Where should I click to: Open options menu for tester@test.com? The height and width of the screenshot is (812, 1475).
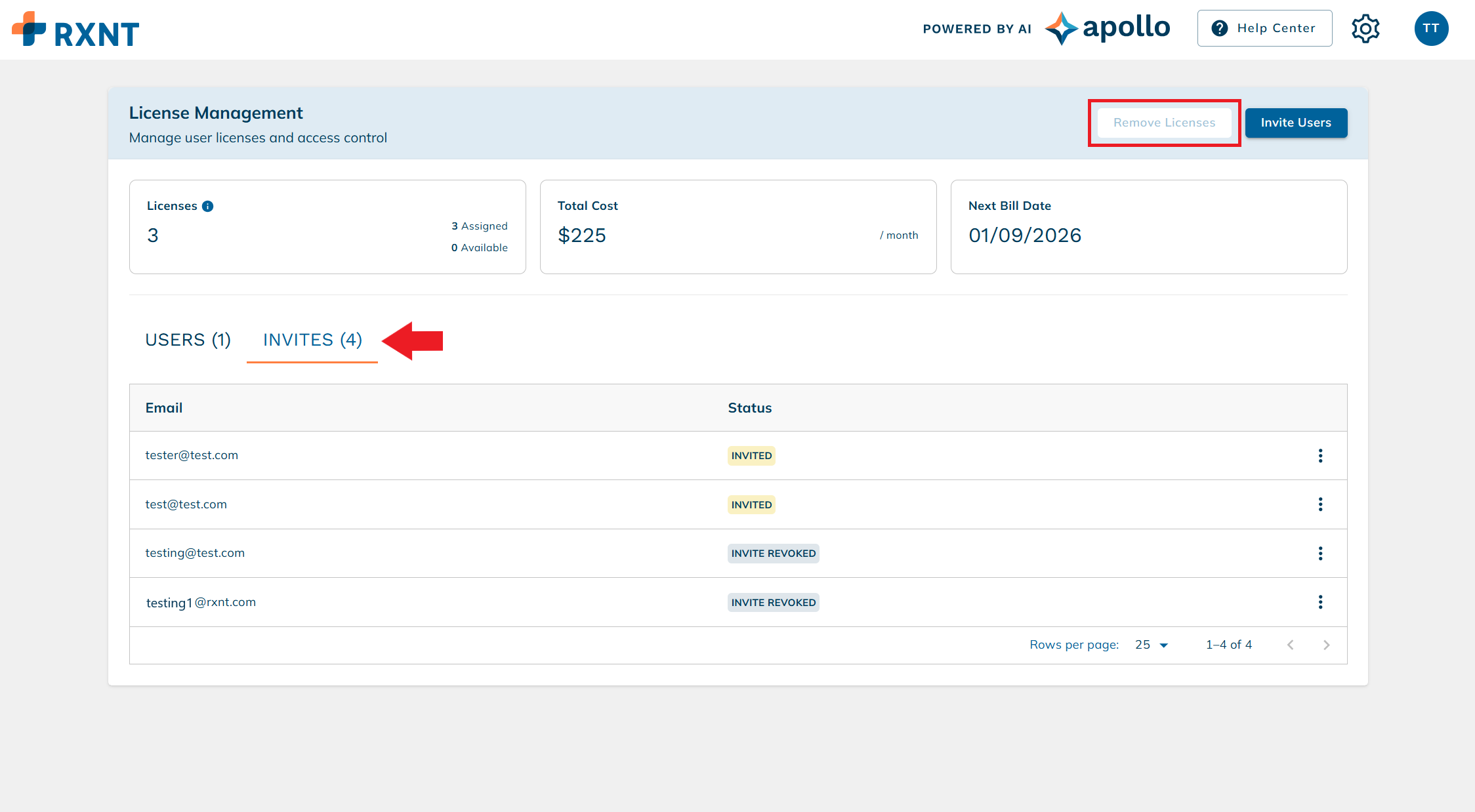point(1320,456)
